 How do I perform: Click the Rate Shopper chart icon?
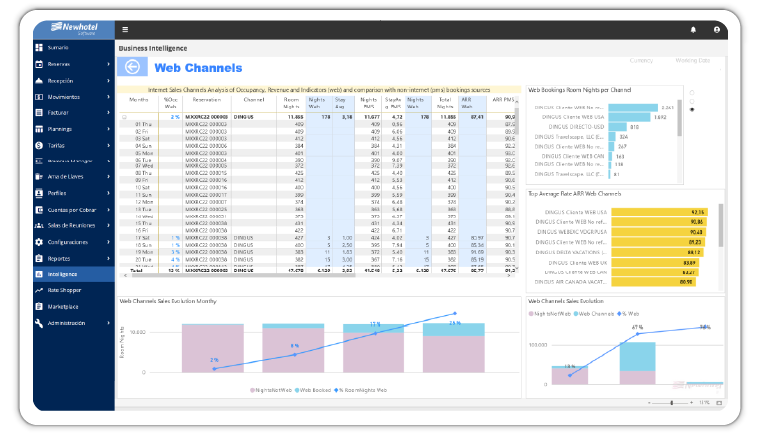click(39, 290)
